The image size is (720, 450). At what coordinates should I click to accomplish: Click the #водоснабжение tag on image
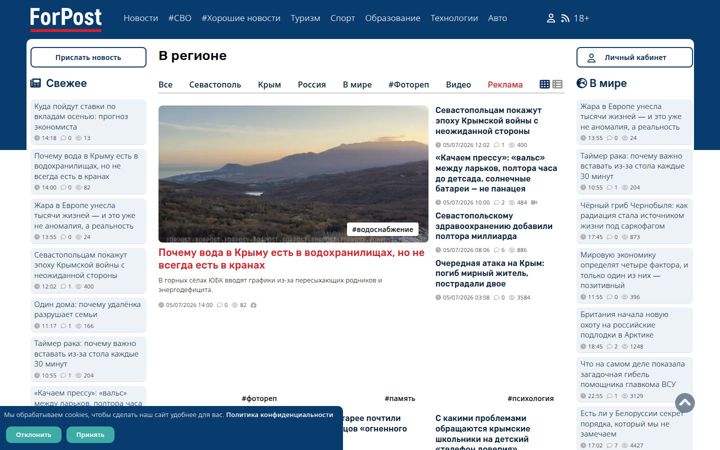(x=382, y=229)
